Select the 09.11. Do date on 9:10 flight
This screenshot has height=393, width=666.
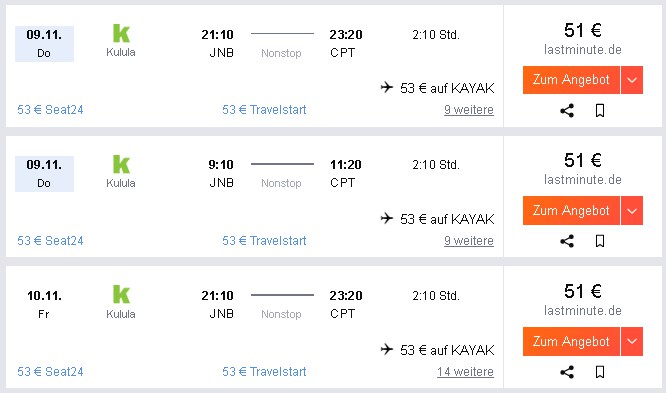pyautogui.click(x=44, y=174)
